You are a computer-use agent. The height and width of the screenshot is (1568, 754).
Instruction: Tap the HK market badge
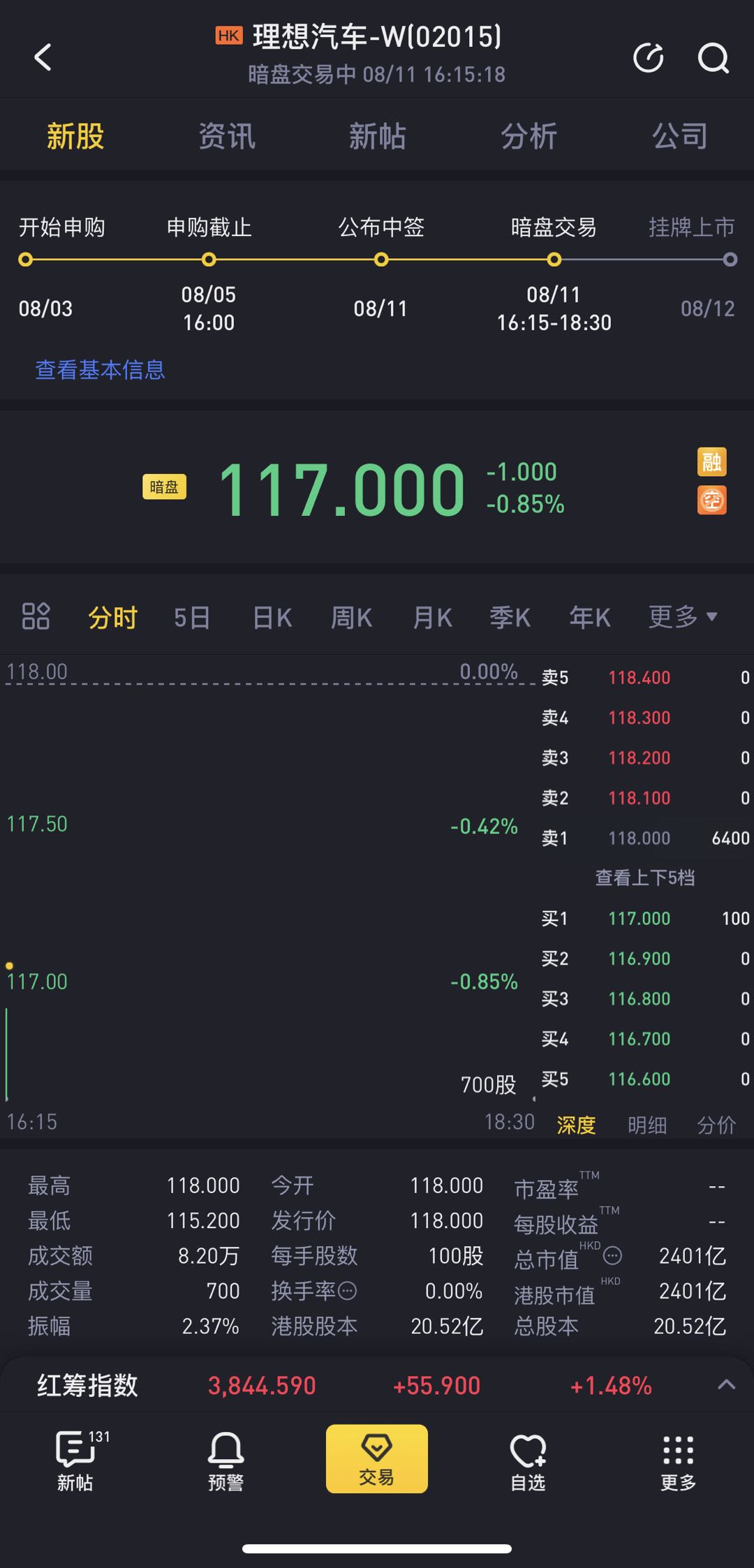pyautogui.click(x=229, y=36)
